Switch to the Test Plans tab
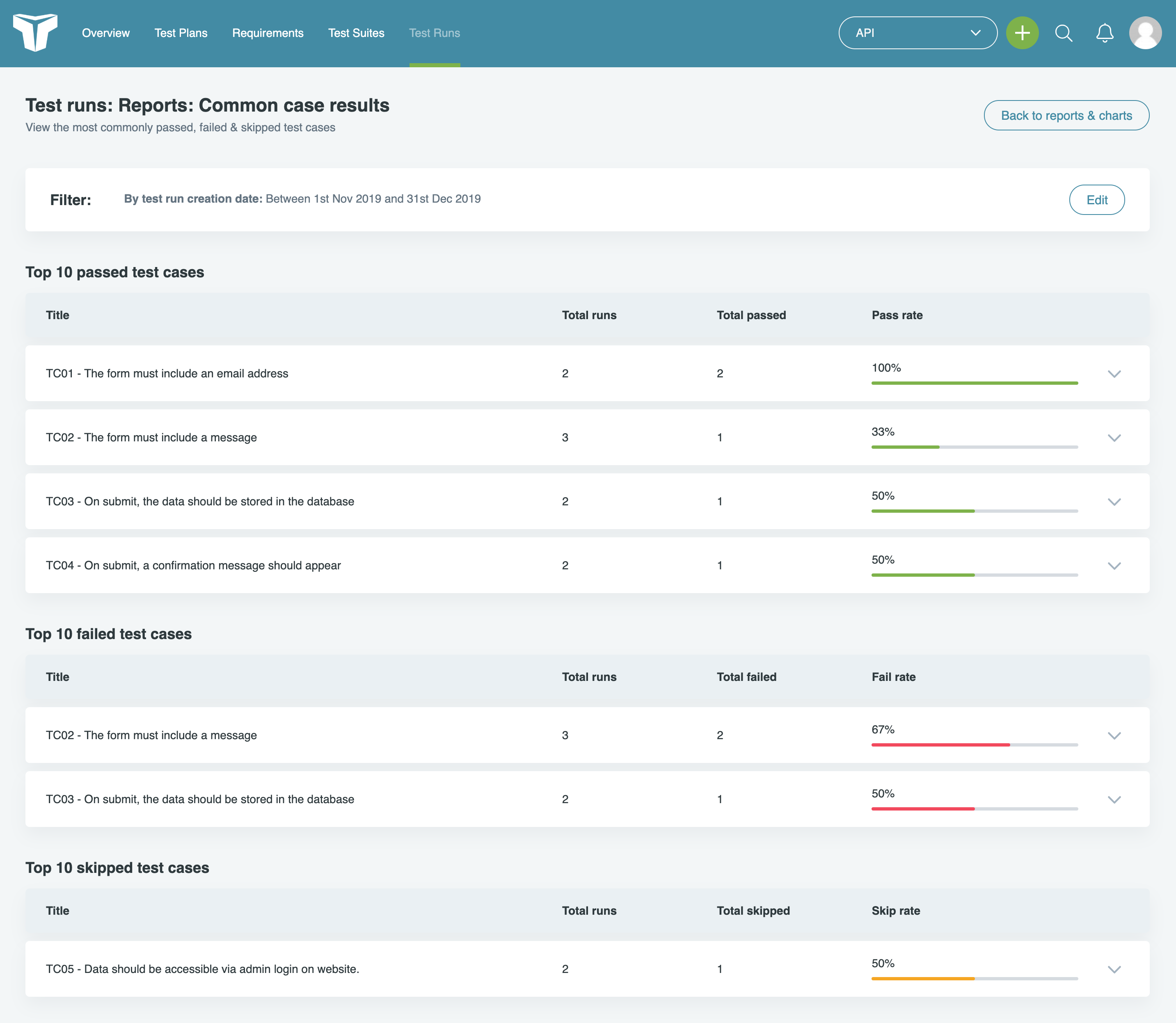This screenshot has width=1176, height=1023. click(181, 33)
